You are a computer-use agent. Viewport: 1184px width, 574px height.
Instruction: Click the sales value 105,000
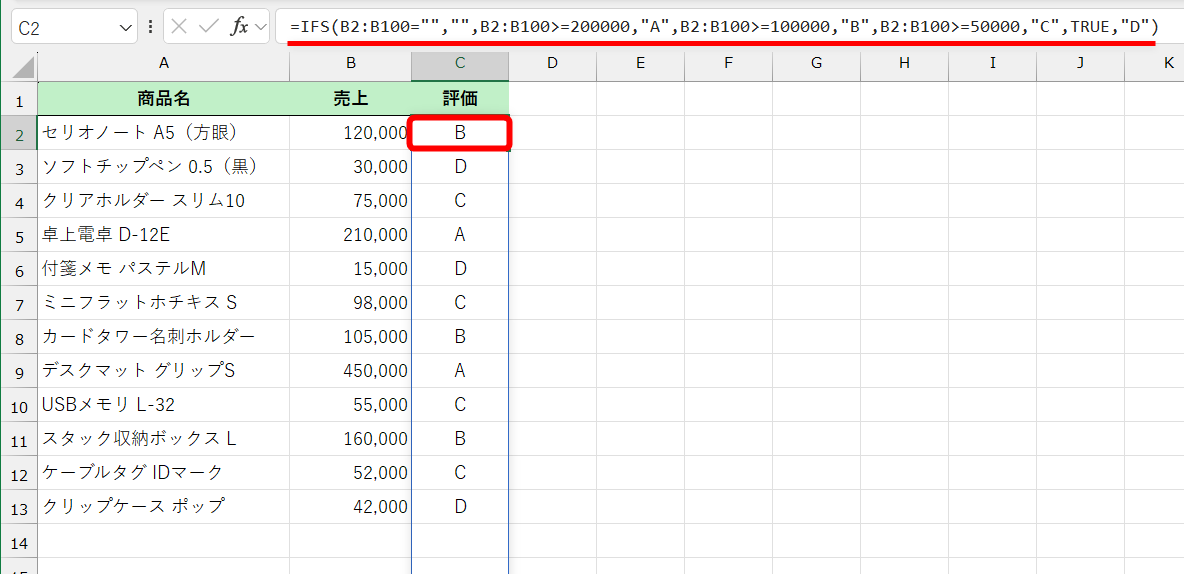[x=350, y=337]
